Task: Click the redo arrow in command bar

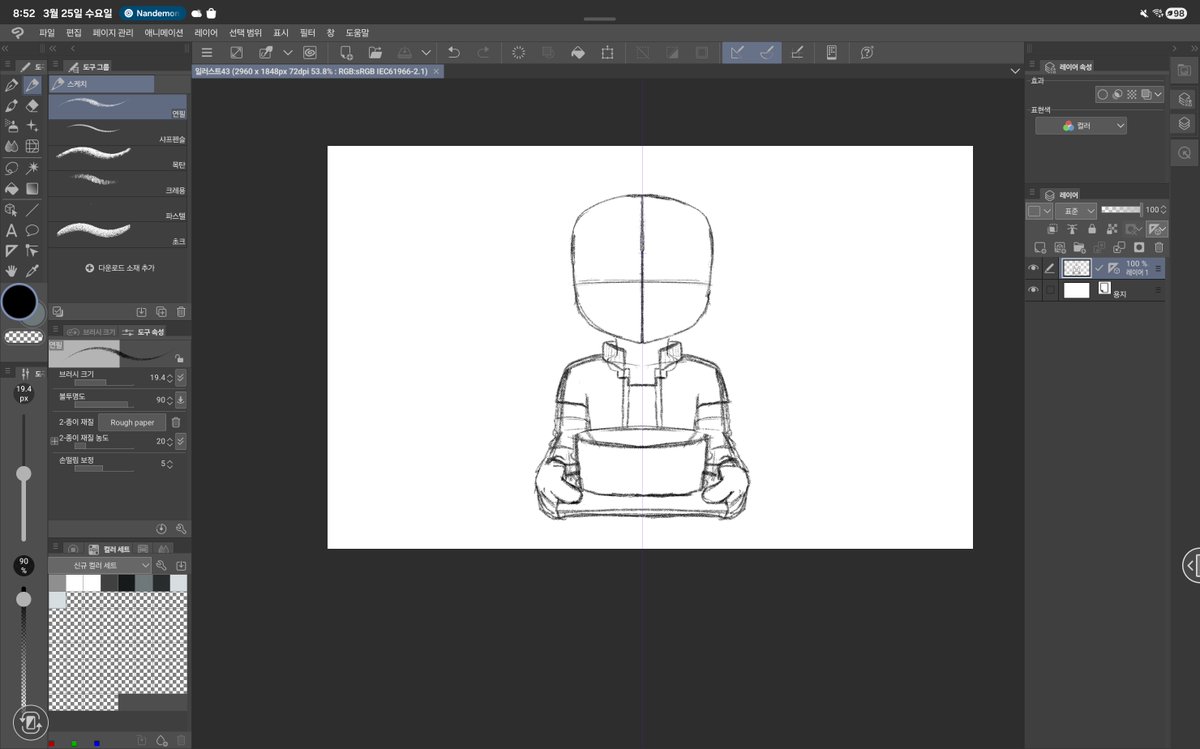Action: pos(484,52)
